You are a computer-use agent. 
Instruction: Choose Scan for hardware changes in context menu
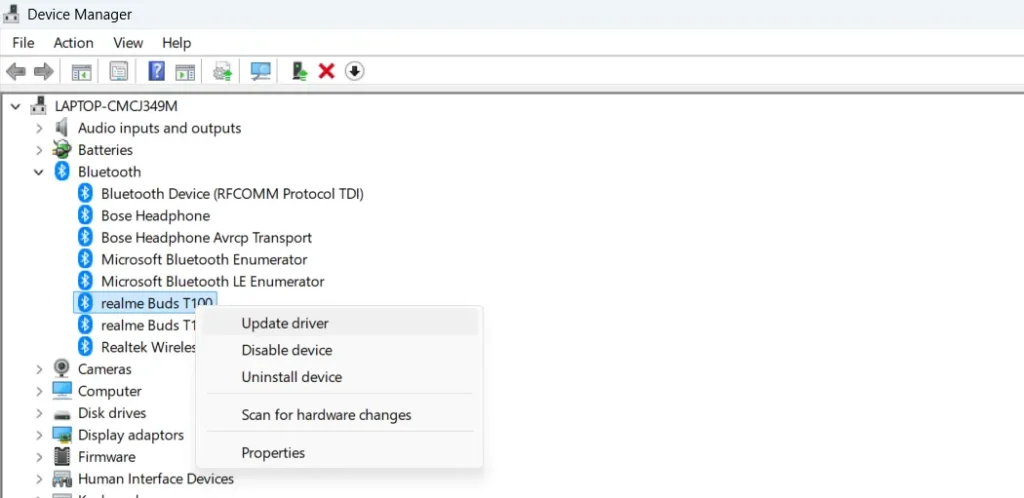(x=340, y=414)
